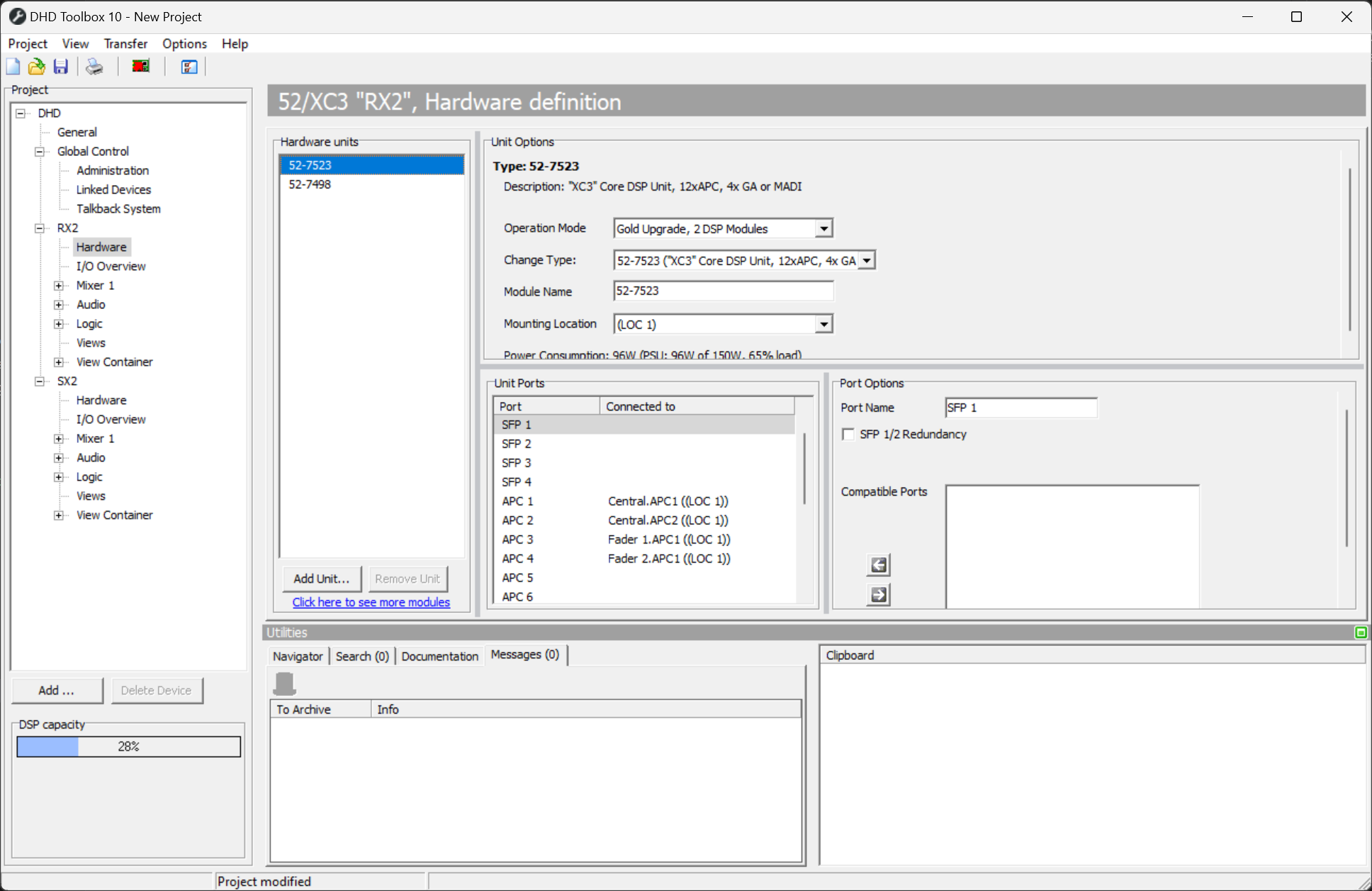Click the 'see more modules' link
This screenshot has width=1372, height=891.
371,603
